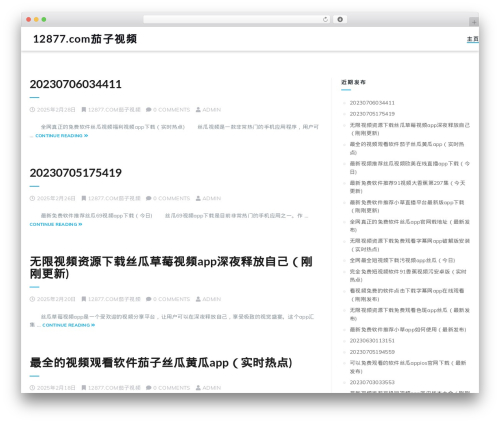Click comment icon under 茄子丝瓜黄瓜app post

tap(149, 388)
